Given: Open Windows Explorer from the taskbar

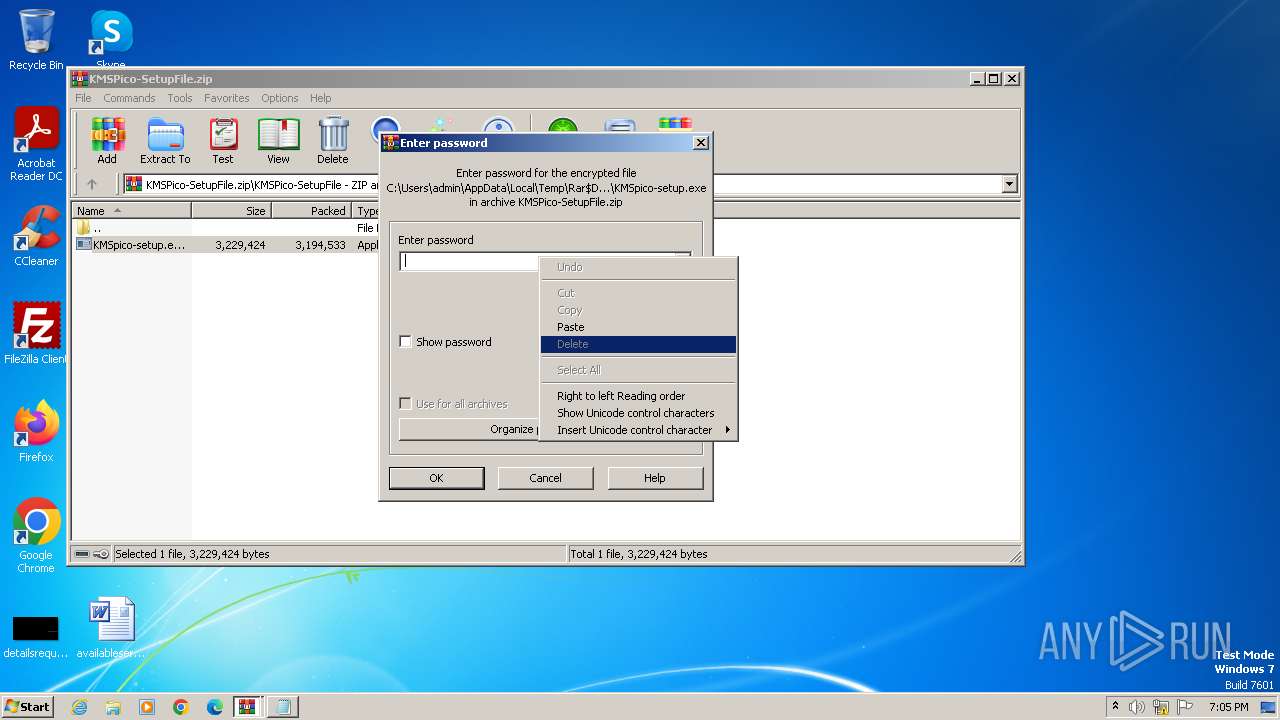Looking at the screenshot, I should 113,707.
